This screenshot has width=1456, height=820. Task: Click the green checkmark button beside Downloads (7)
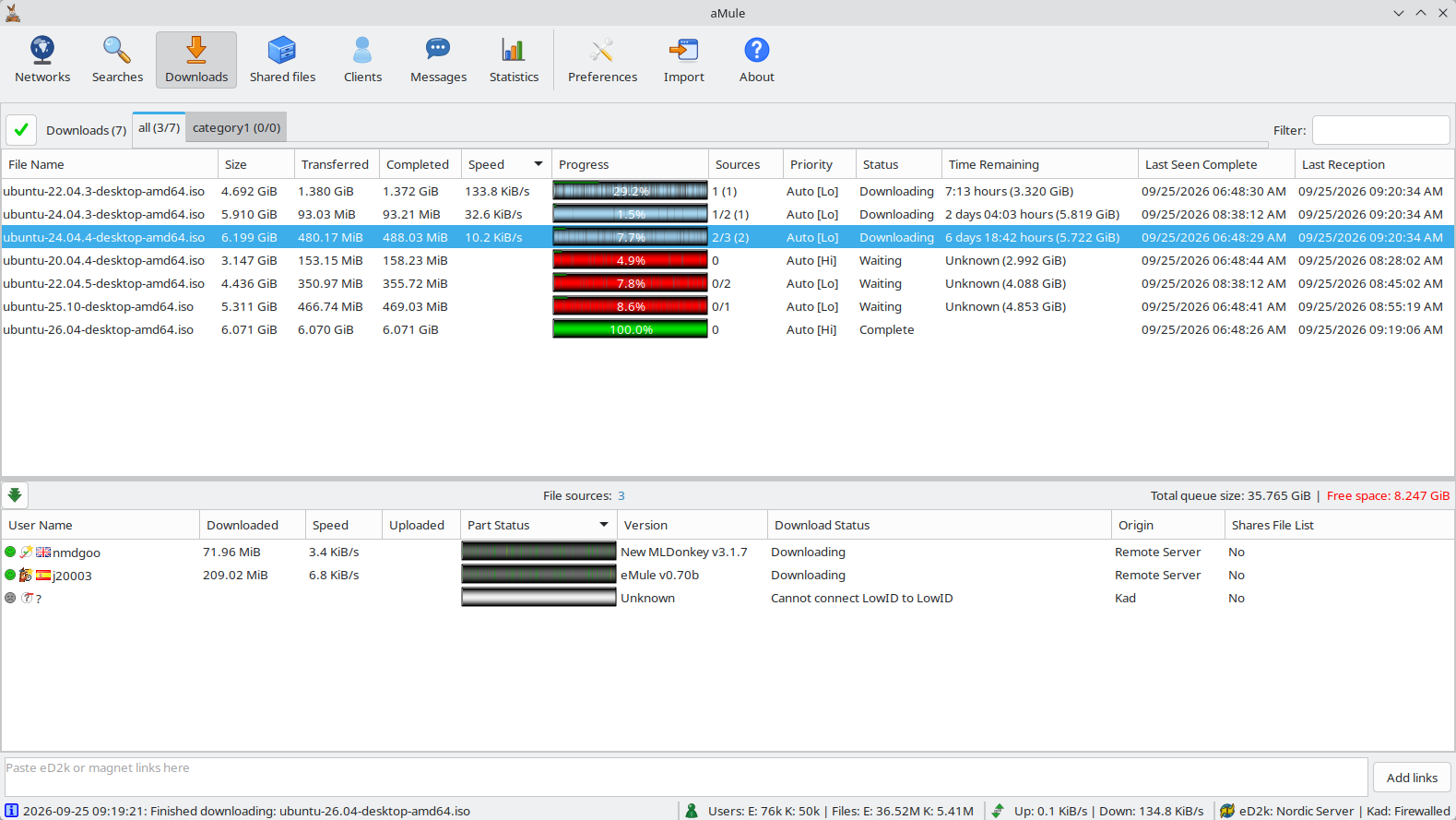coord(21,130)
